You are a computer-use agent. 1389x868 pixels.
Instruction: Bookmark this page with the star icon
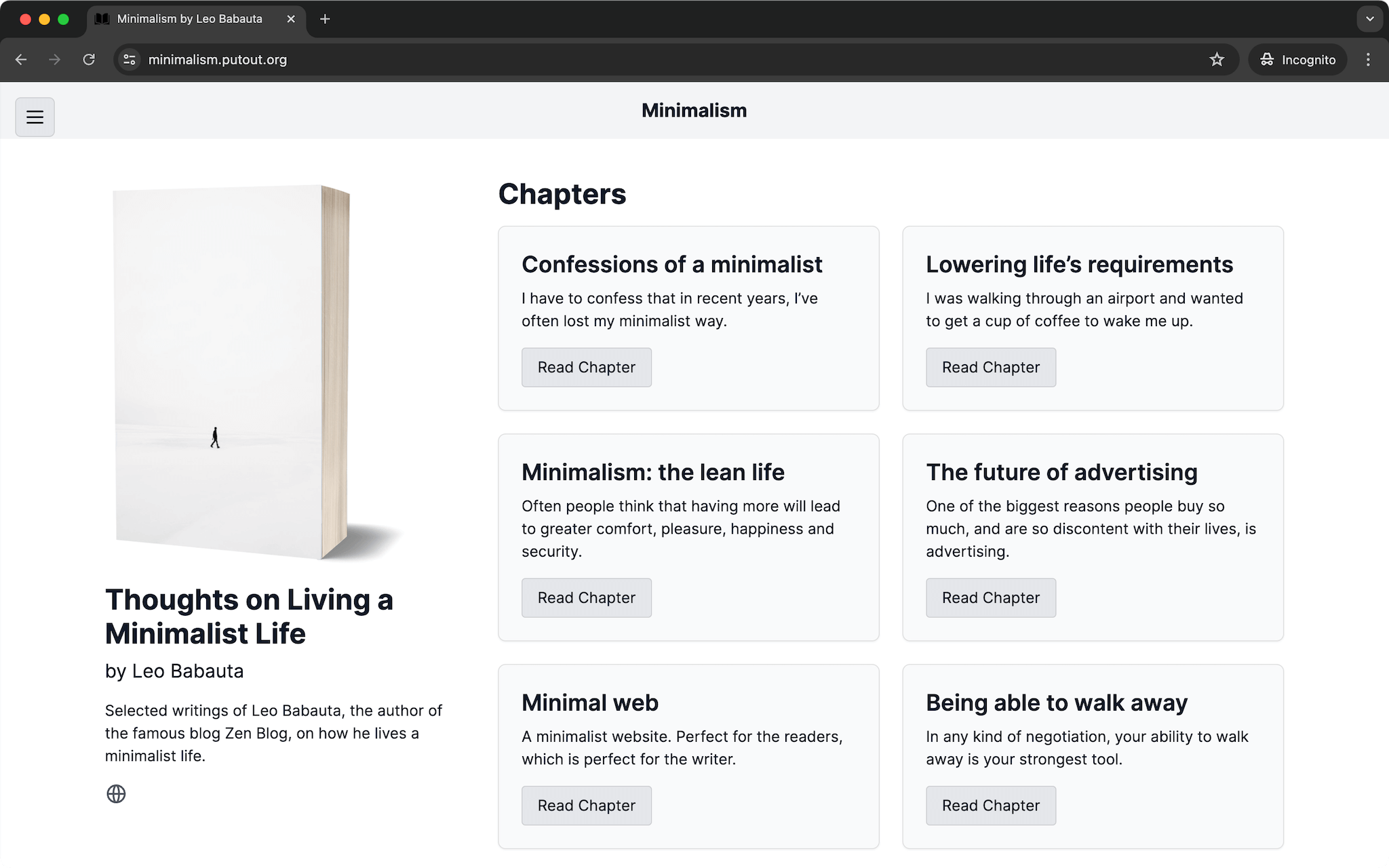point(1217,60)
